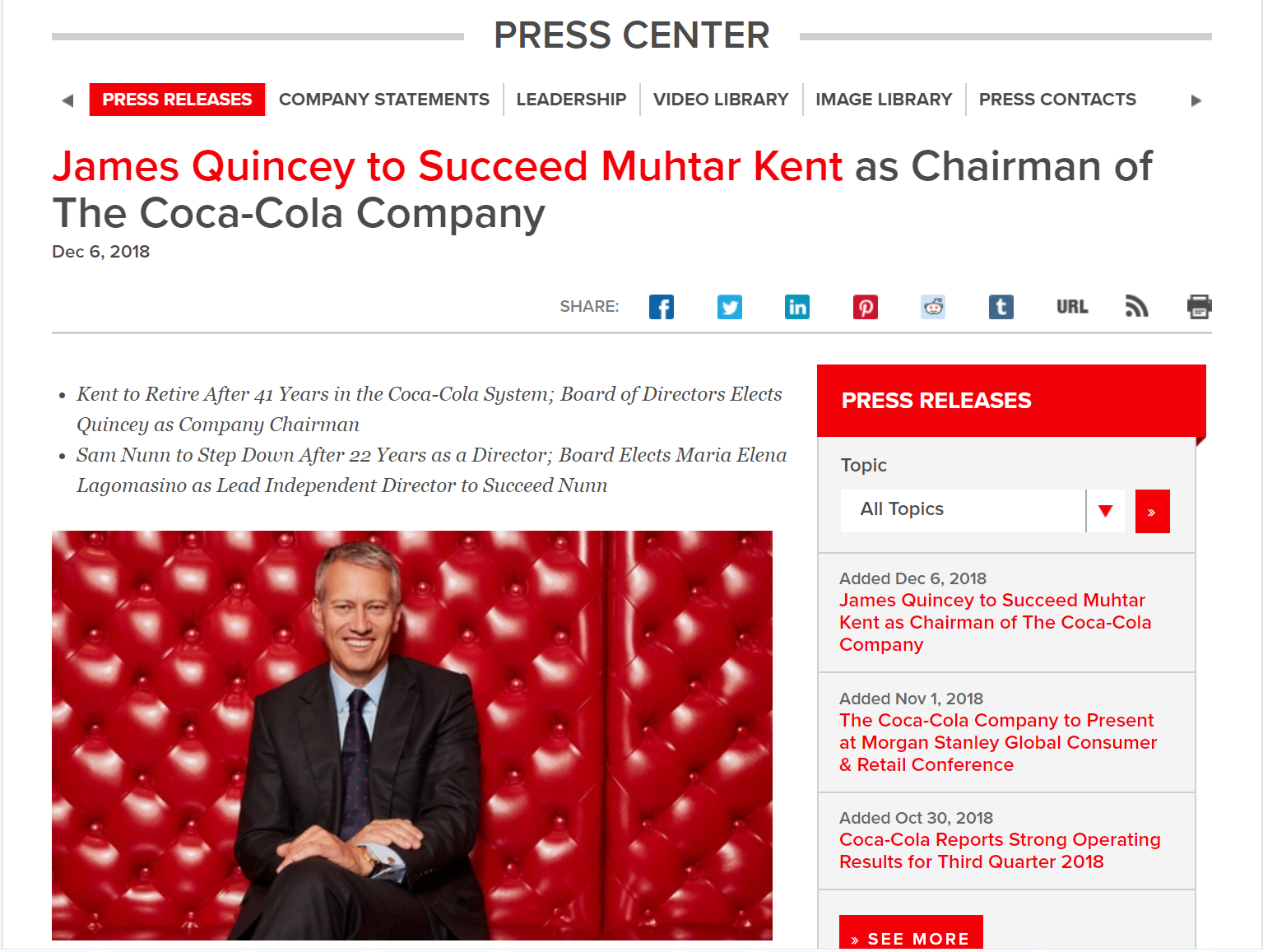The width and height of the screenshot is (1263, 952).
Task: Expand topic list with red triangle arrow
Action: tap(1106, 511)
